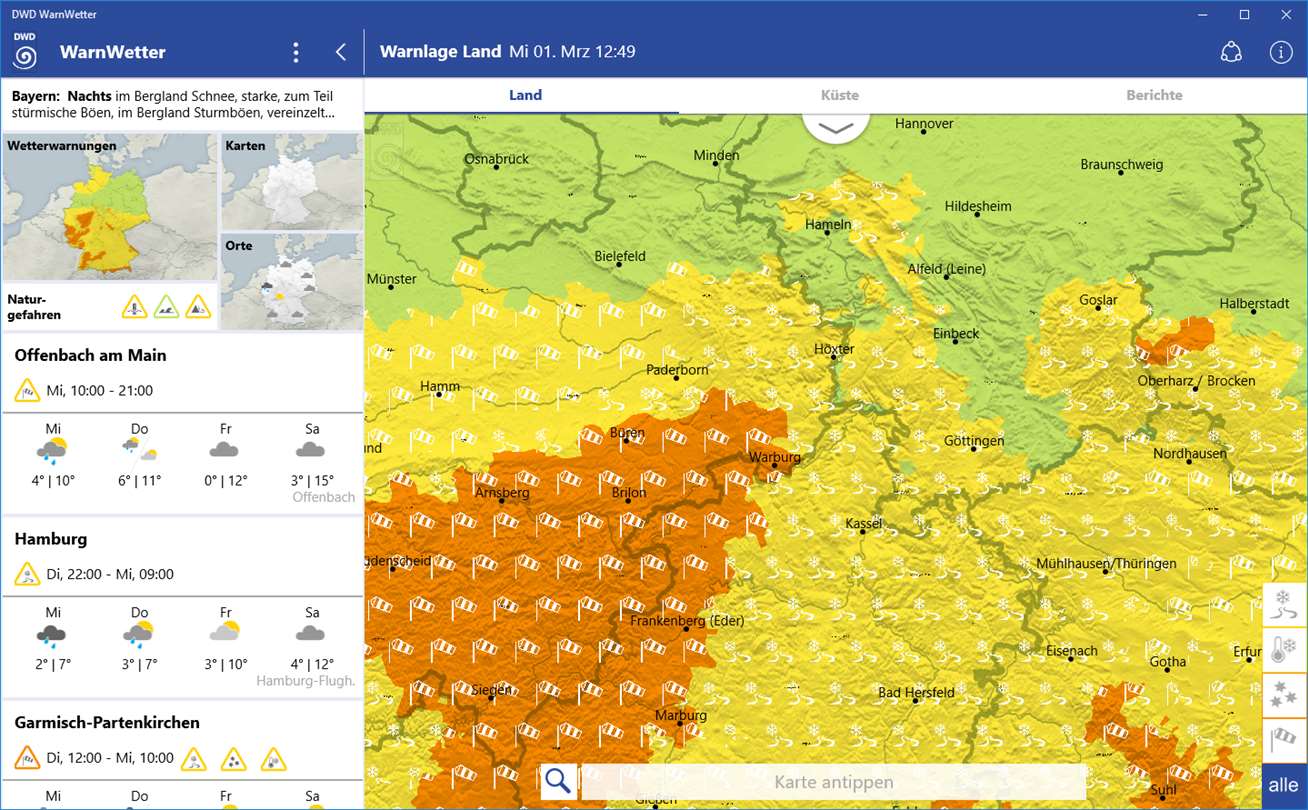1308x810 pixels.
Task: Open the Karten thumbnail
Action: (291, 182)
